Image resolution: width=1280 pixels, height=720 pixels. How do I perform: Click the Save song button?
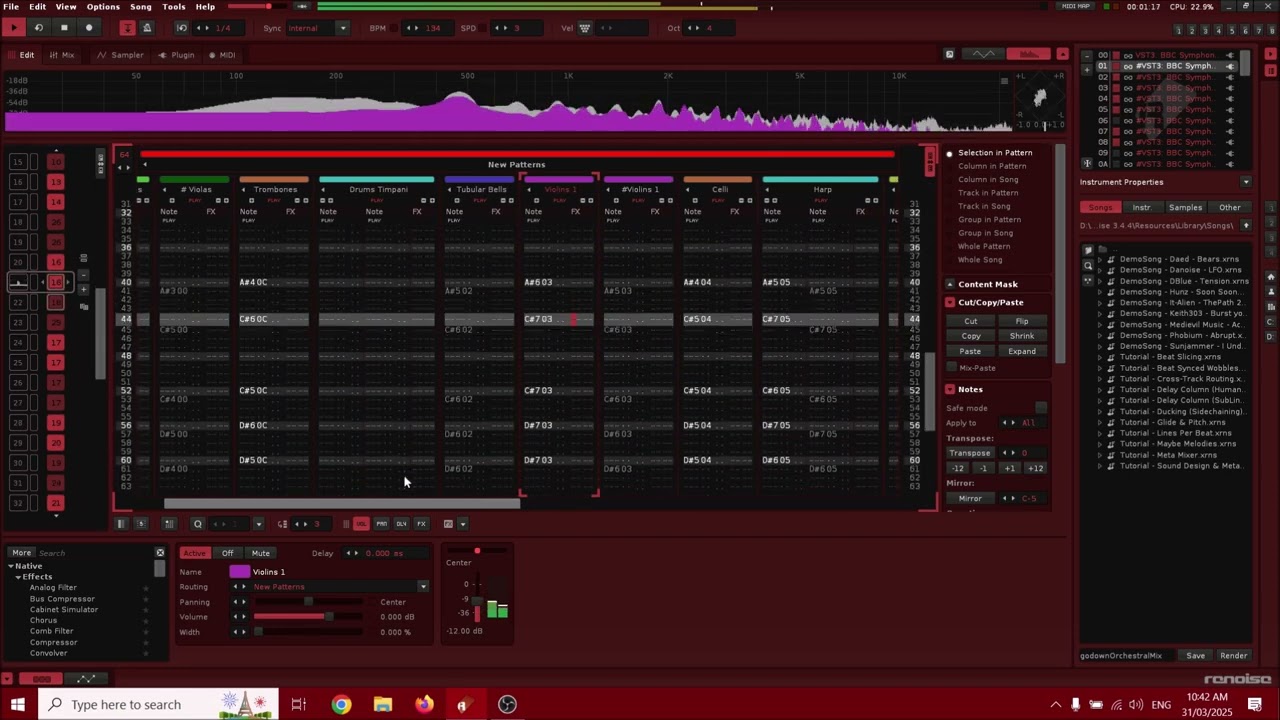pos(1196,656)
